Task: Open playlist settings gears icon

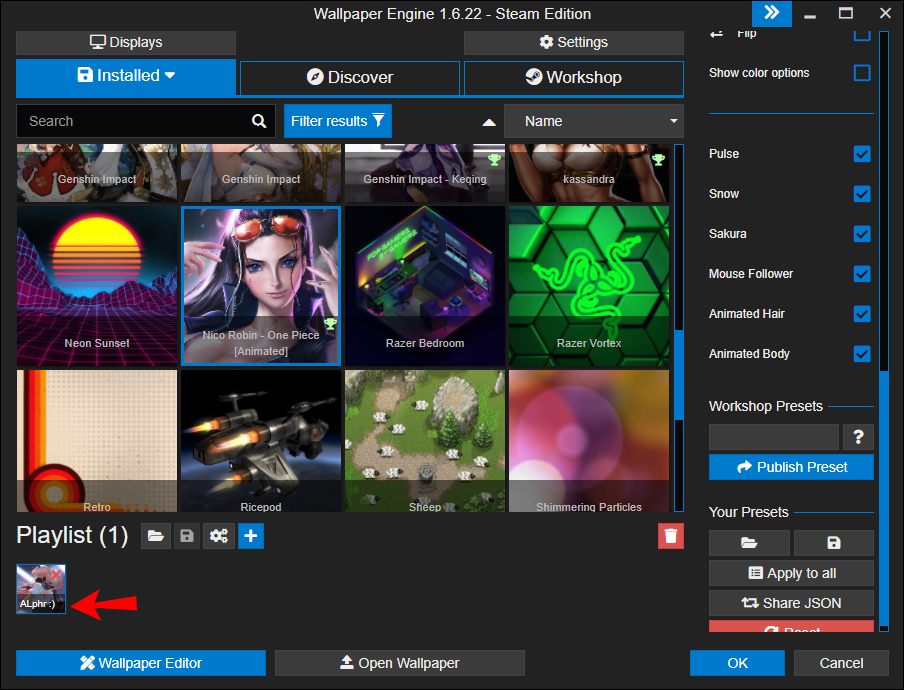Action: [219, 537]
